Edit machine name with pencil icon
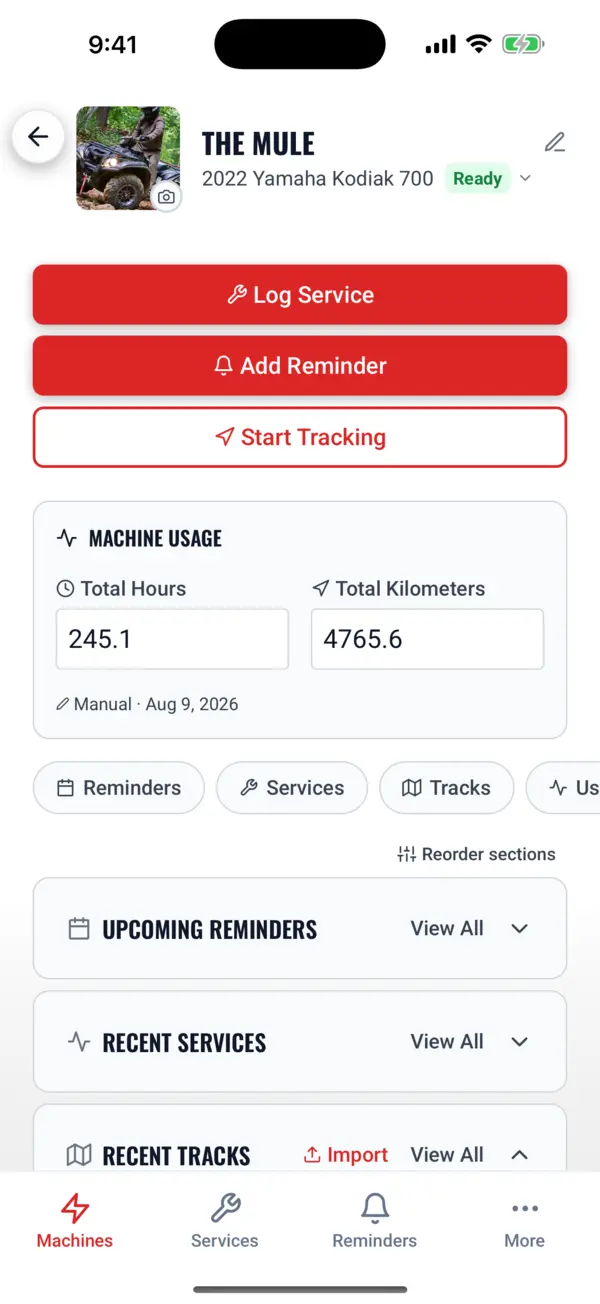This screenshot has width=600, height=1304. pos(555,142)
